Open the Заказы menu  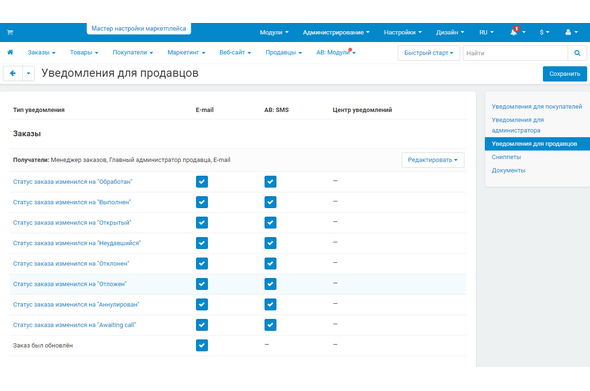click(41, 53)
